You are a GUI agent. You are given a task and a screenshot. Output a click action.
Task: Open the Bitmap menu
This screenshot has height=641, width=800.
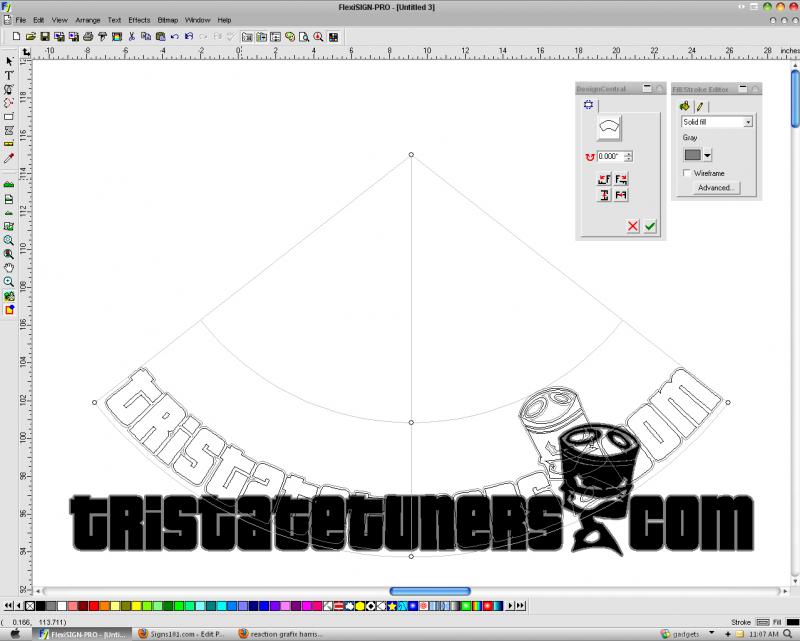click(x=168, y=20)
